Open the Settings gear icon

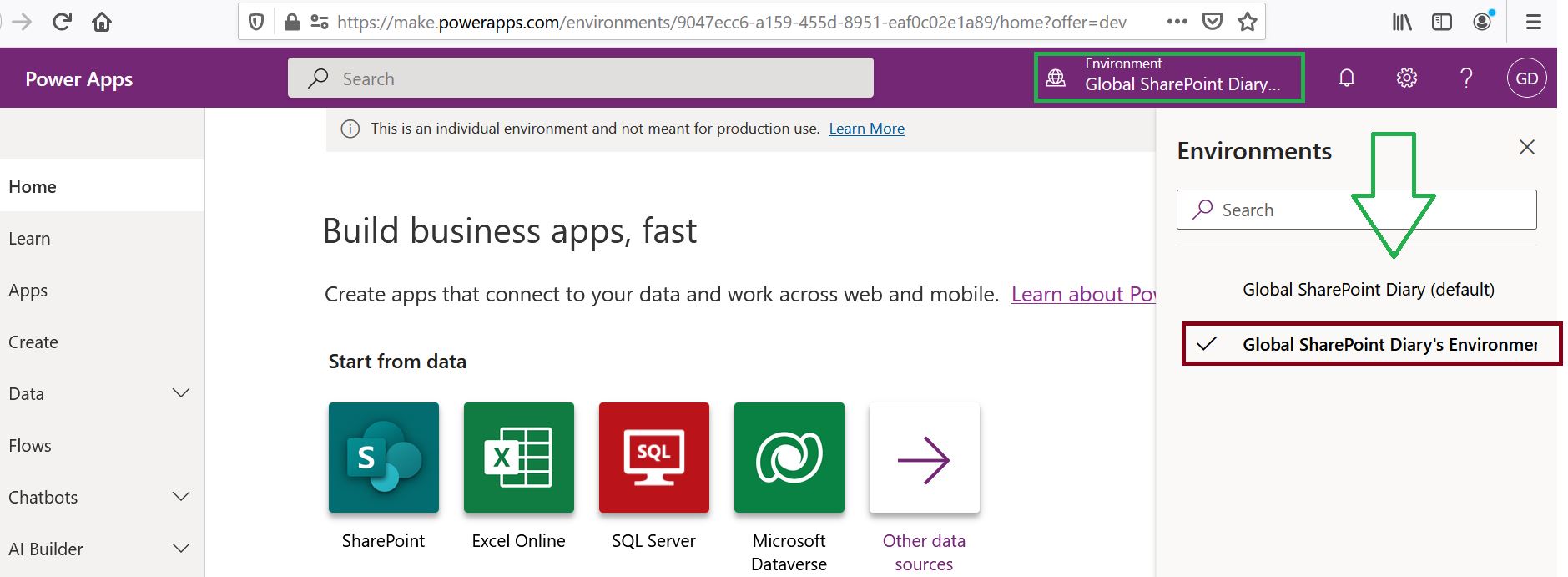[x=1407, y=78]
